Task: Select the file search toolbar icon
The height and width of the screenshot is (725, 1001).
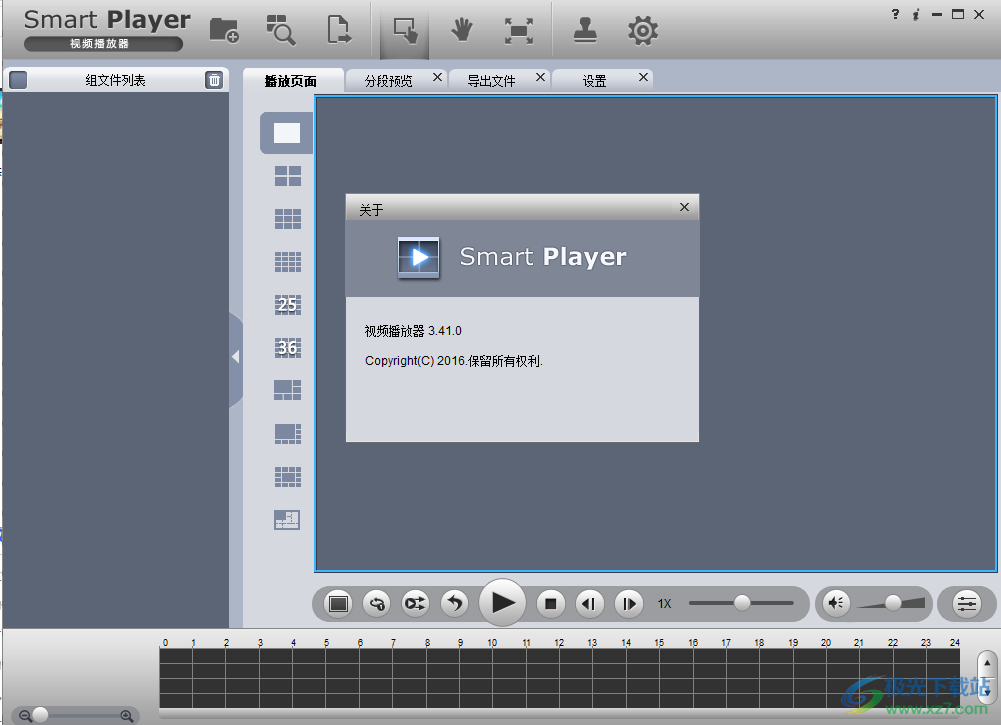Action: click(281, 30)
